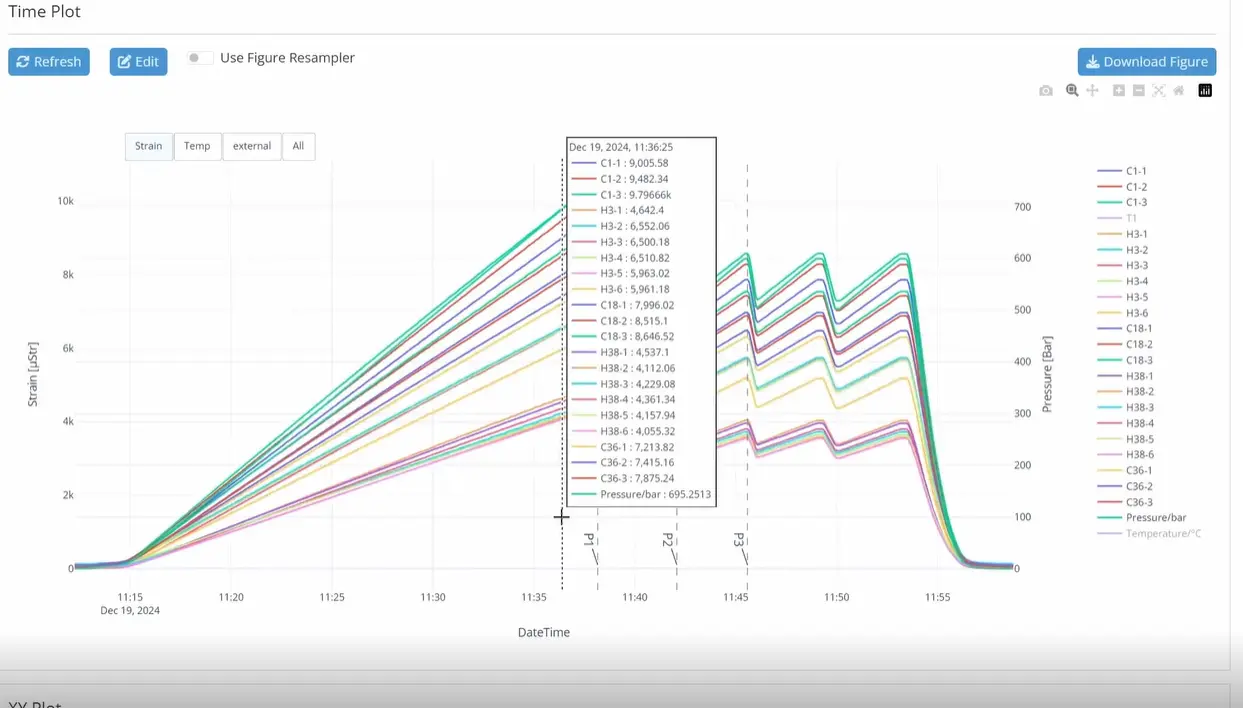Reset axes with the home icon
1243x708 pixels.
point(1179,91)
